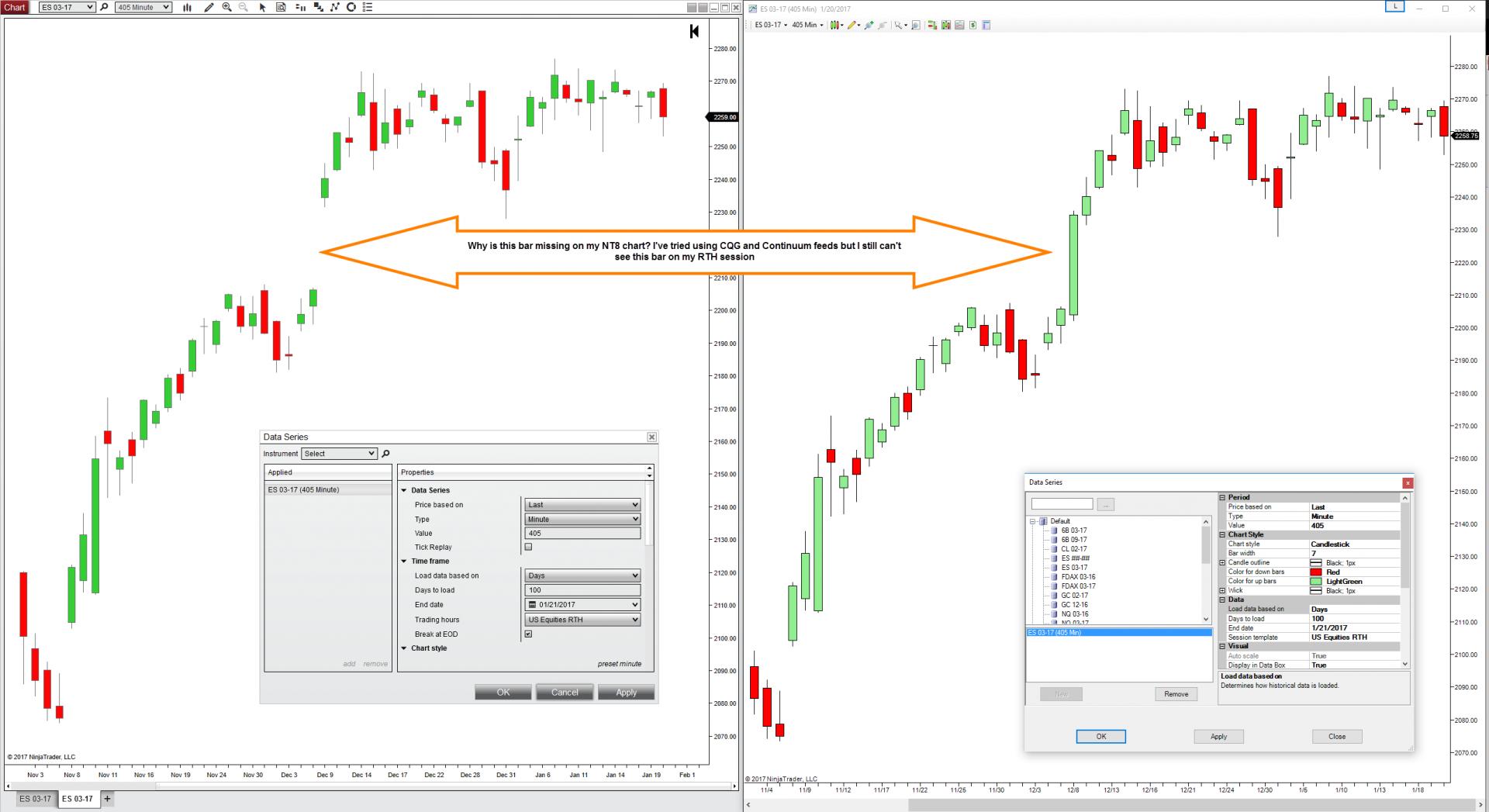Image resolution: width=1489 pixels, height=812 pixels.
Task: Open the Data Series icon in NT8 toolbar
Action: [300, 7]
